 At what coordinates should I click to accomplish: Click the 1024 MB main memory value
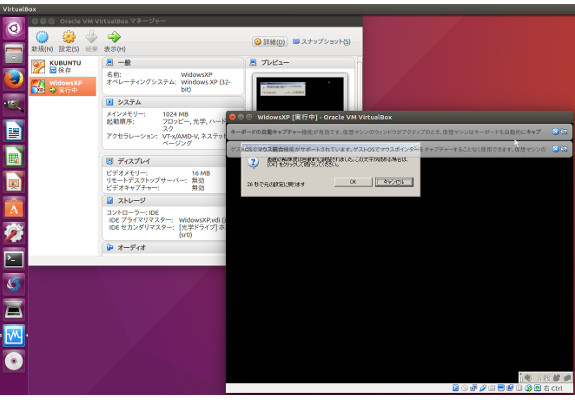click(x=176, y=114)
